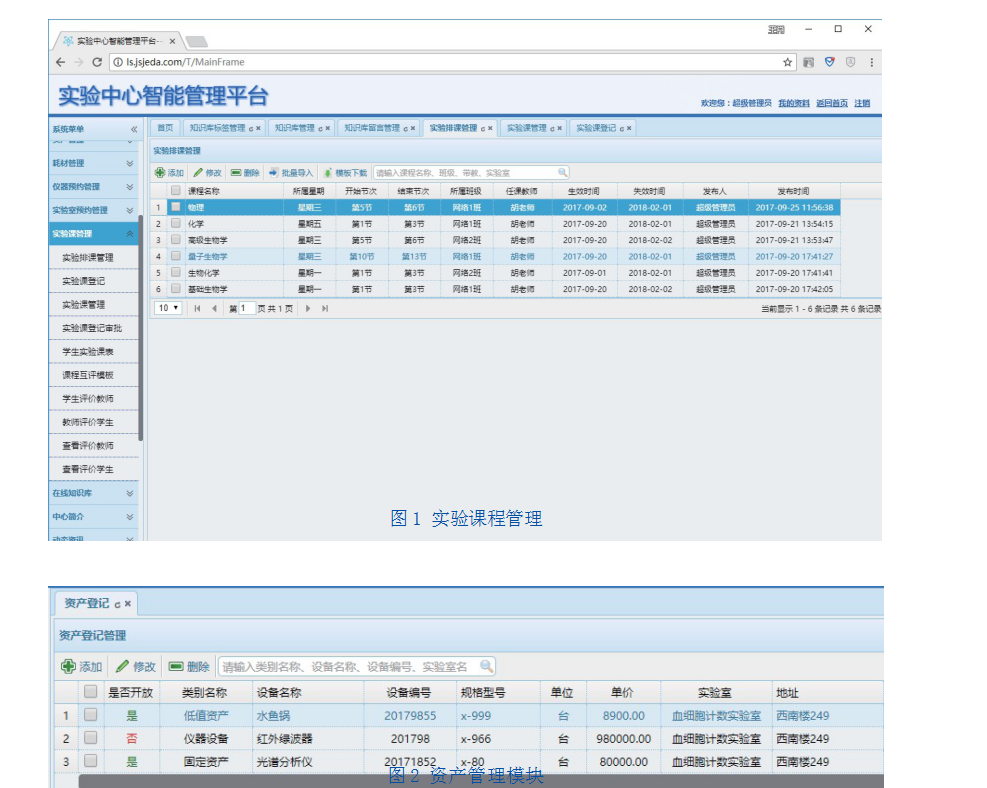This screenshot has width=987, height=788.
Task: Click the 我的资料 link
Action: tap(794, 103)
